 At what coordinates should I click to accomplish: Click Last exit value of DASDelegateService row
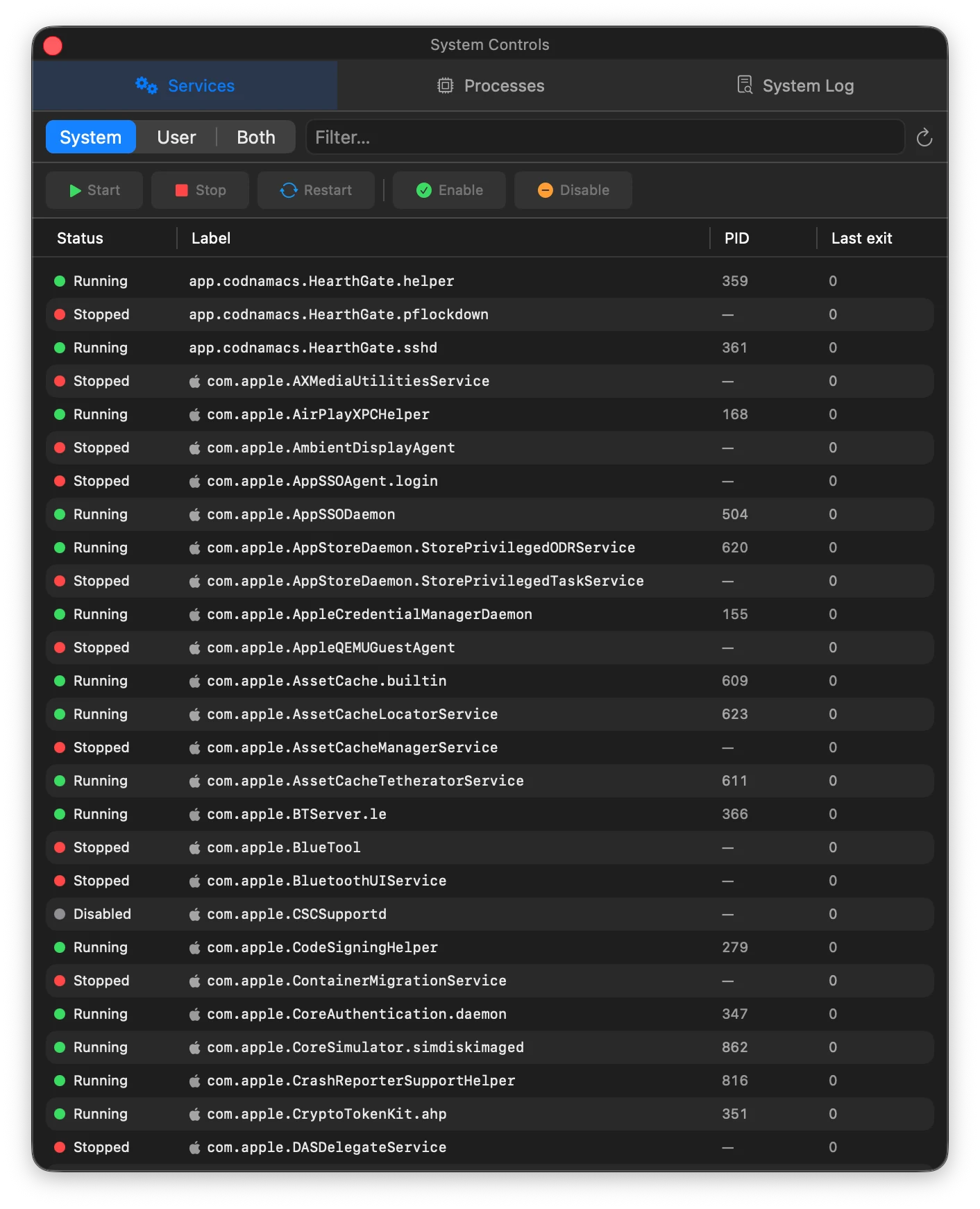pyautogui.click(x=833, y=1147)
